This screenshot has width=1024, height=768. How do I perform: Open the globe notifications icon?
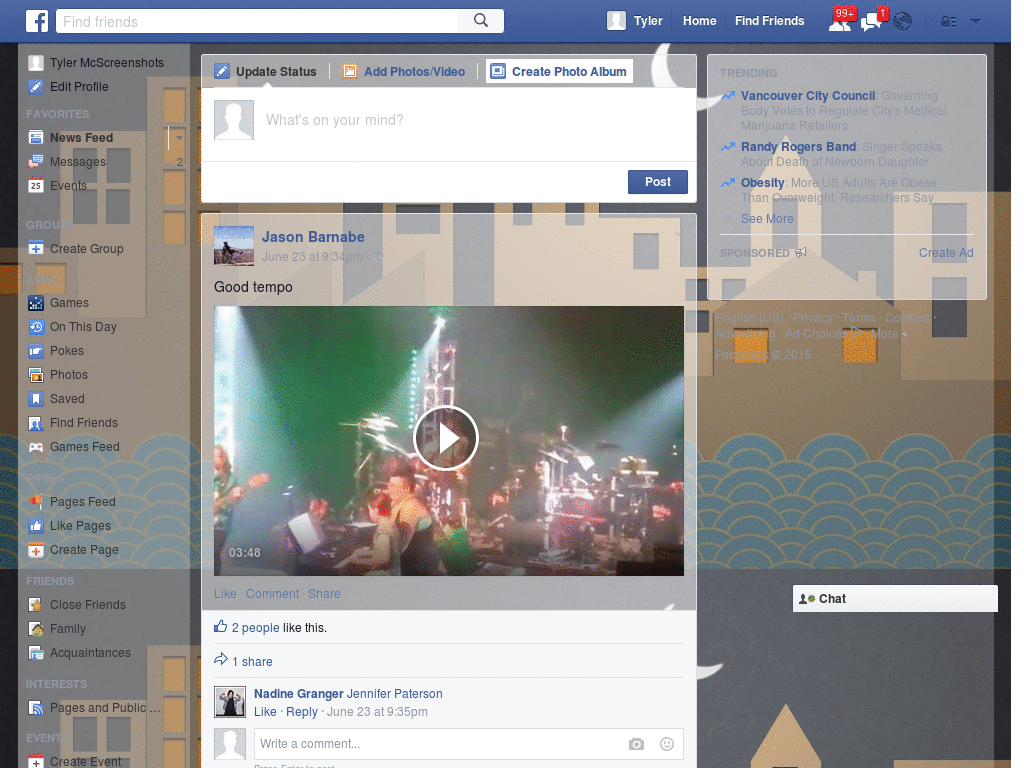click(x=903, y=22)
